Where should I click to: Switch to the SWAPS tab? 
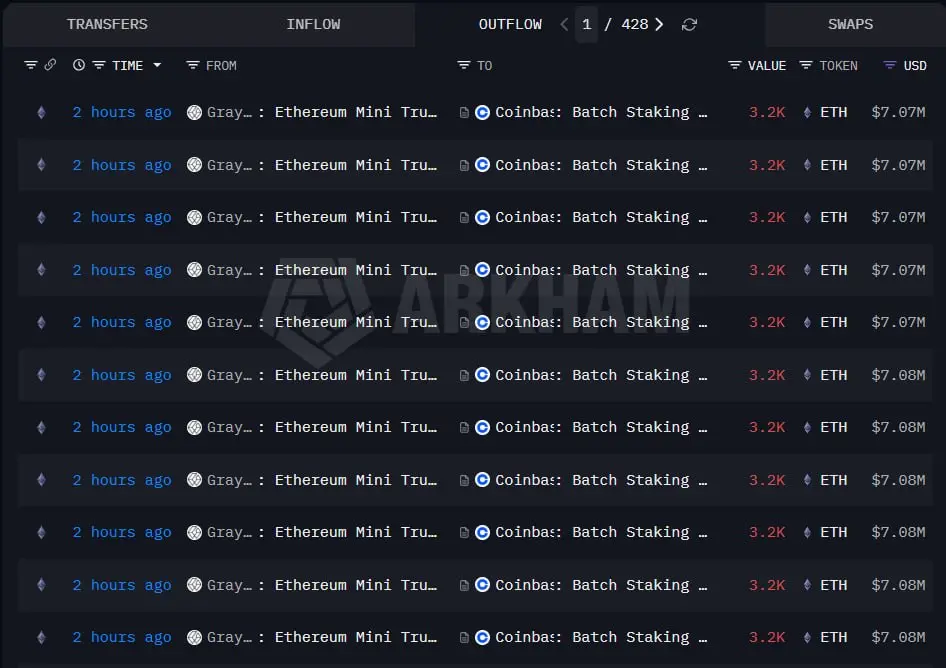[x=850, y=24]
